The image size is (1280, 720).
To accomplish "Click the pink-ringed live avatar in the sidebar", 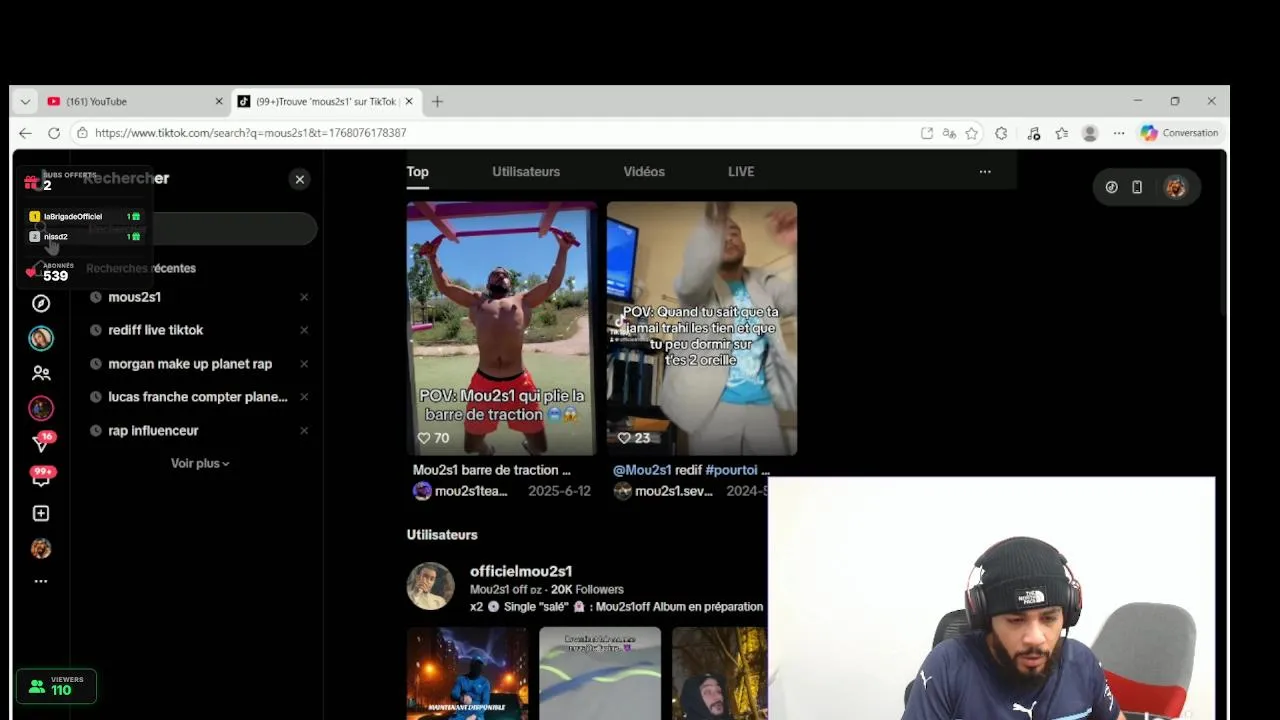I will coord(41,408).
